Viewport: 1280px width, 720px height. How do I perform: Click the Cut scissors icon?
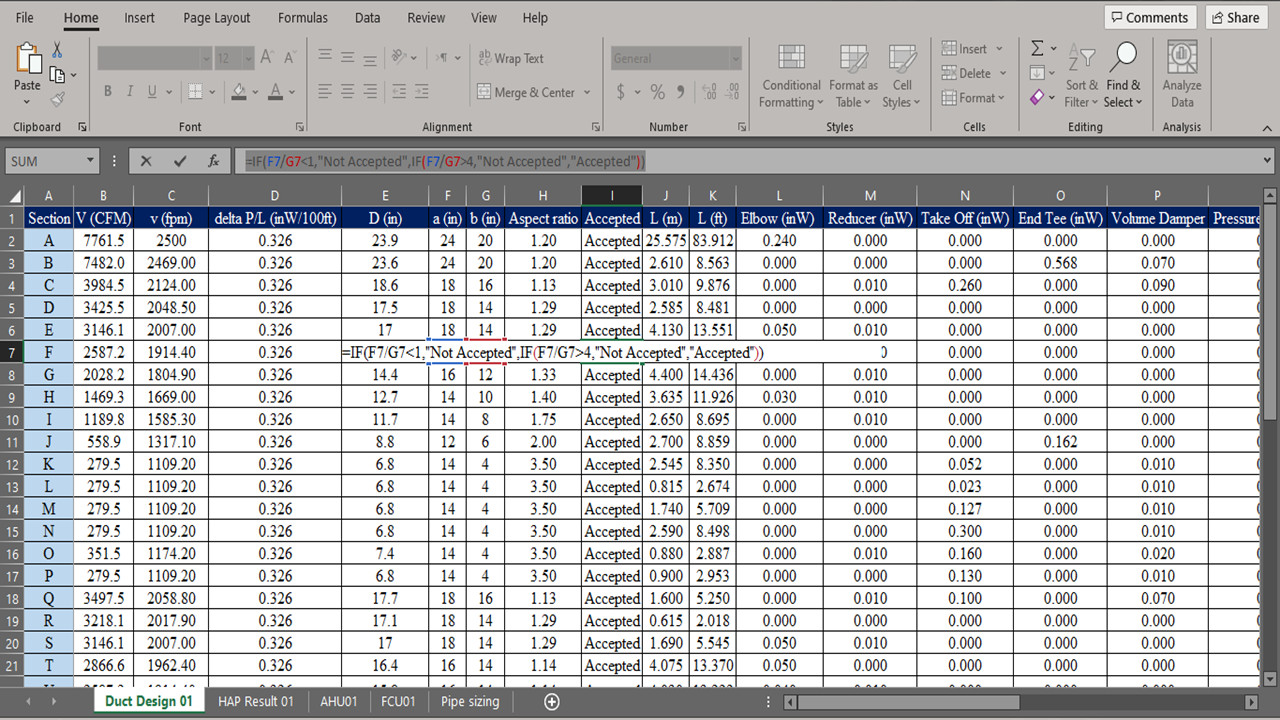point(57,49)
